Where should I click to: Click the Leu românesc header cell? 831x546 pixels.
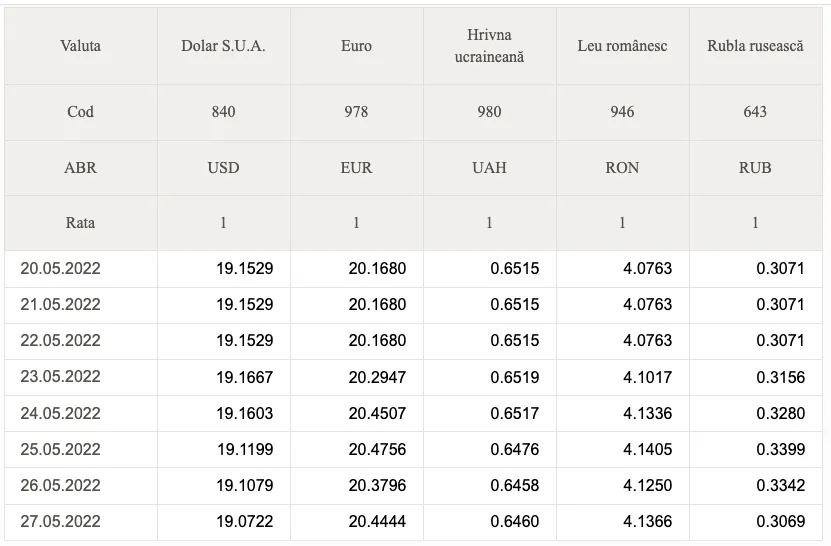[x=623, y=46]
